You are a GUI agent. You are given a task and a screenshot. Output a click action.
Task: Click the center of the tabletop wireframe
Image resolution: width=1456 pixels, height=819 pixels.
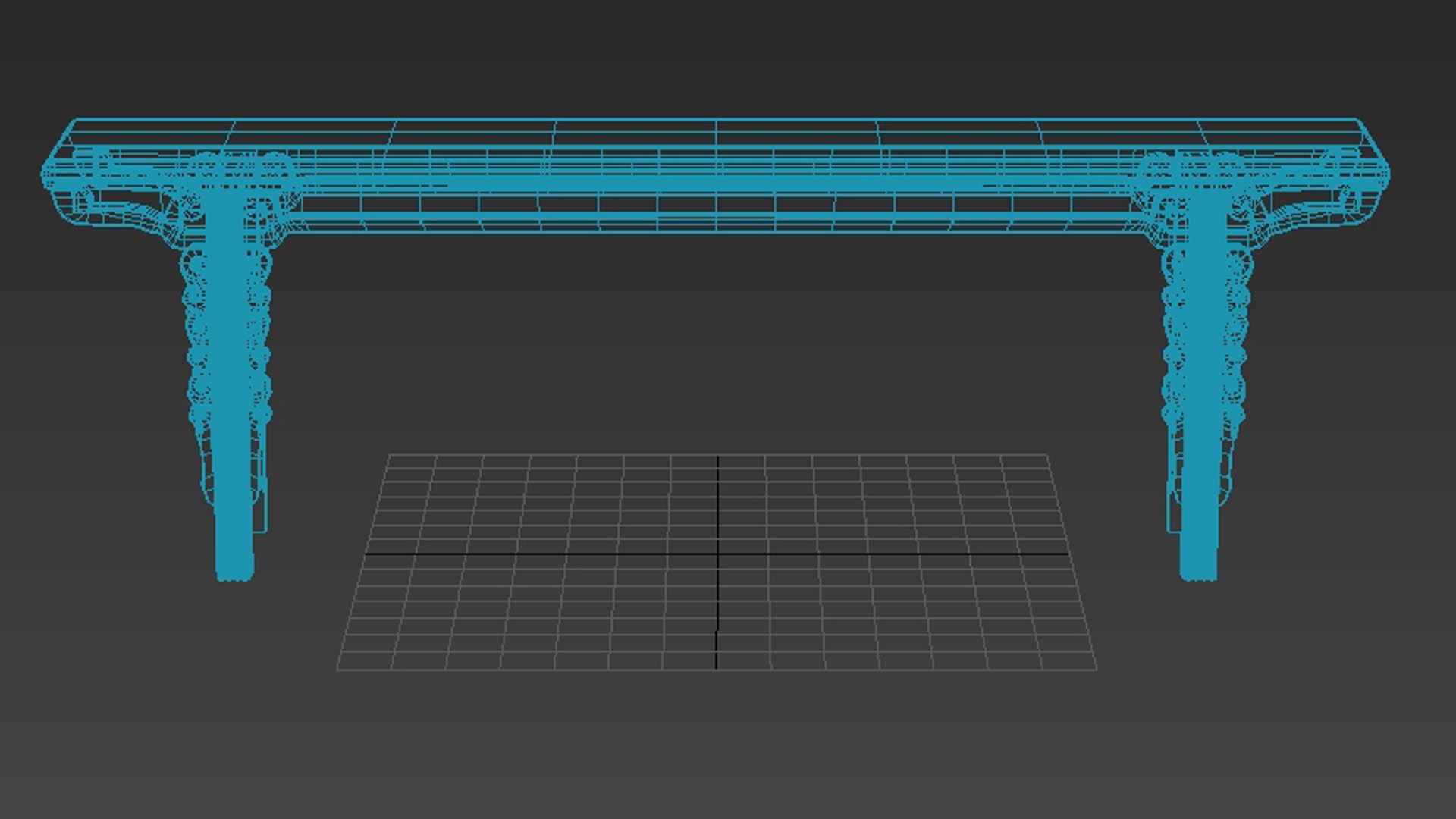point(717,144)
